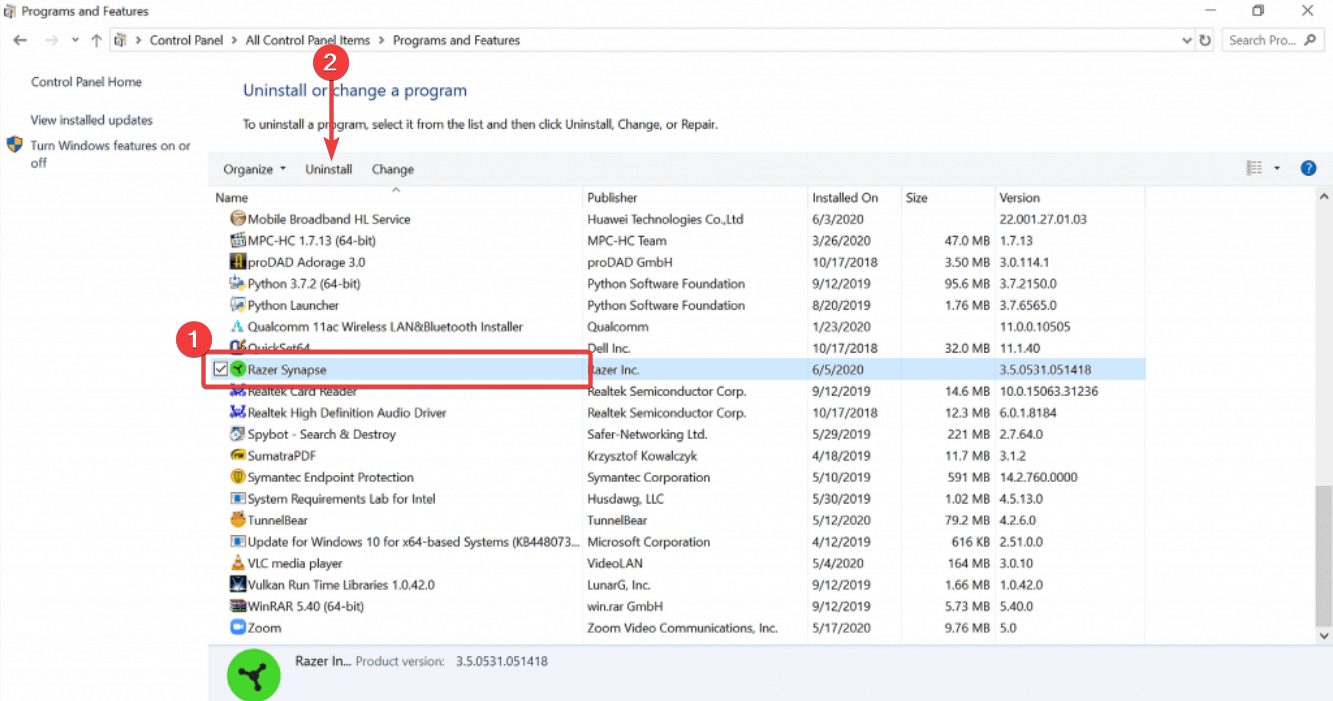Click the Search Programs input field
The height and width of the screenshot is (701, 1333).
[1262, 41]
